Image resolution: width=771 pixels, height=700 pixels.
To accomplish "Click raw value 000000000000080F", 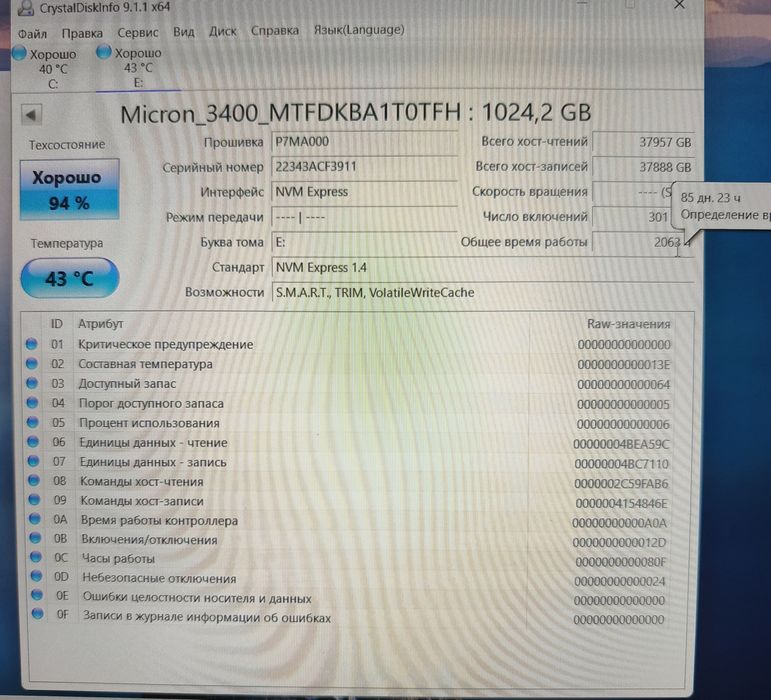I will [x=621, y=561].
